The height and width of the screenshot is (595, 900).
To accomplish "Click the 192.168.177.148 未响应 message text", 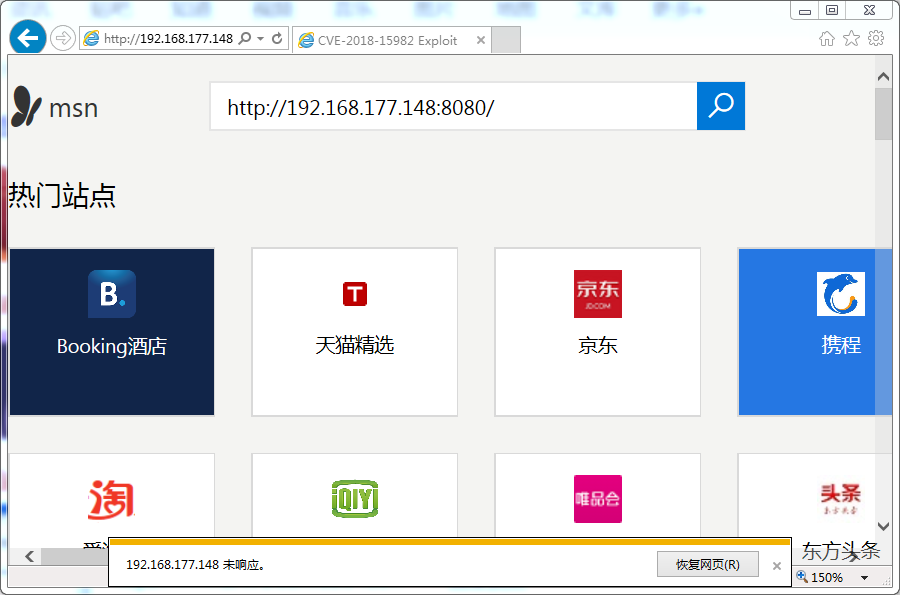I will (x=196, y=565).
